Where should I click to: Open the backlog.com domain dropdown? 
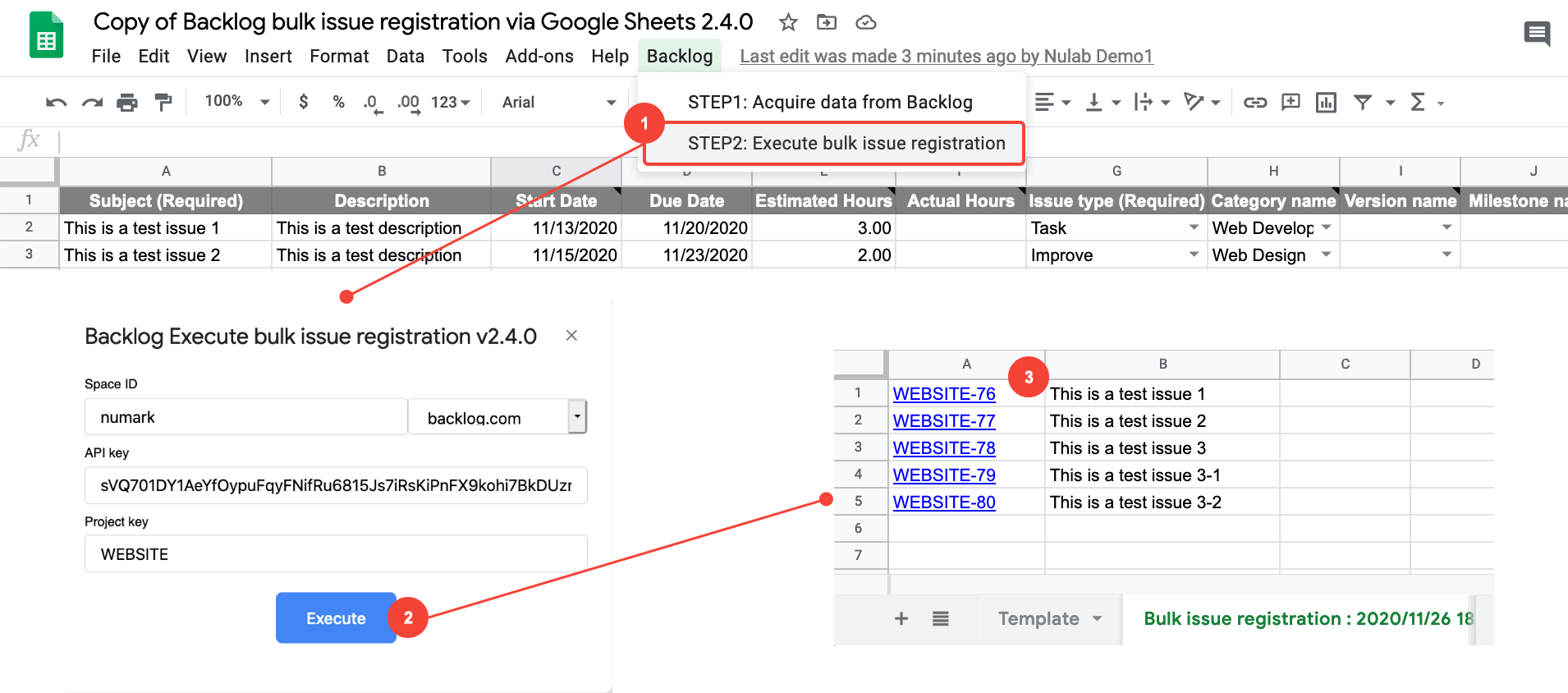(577, 416)
